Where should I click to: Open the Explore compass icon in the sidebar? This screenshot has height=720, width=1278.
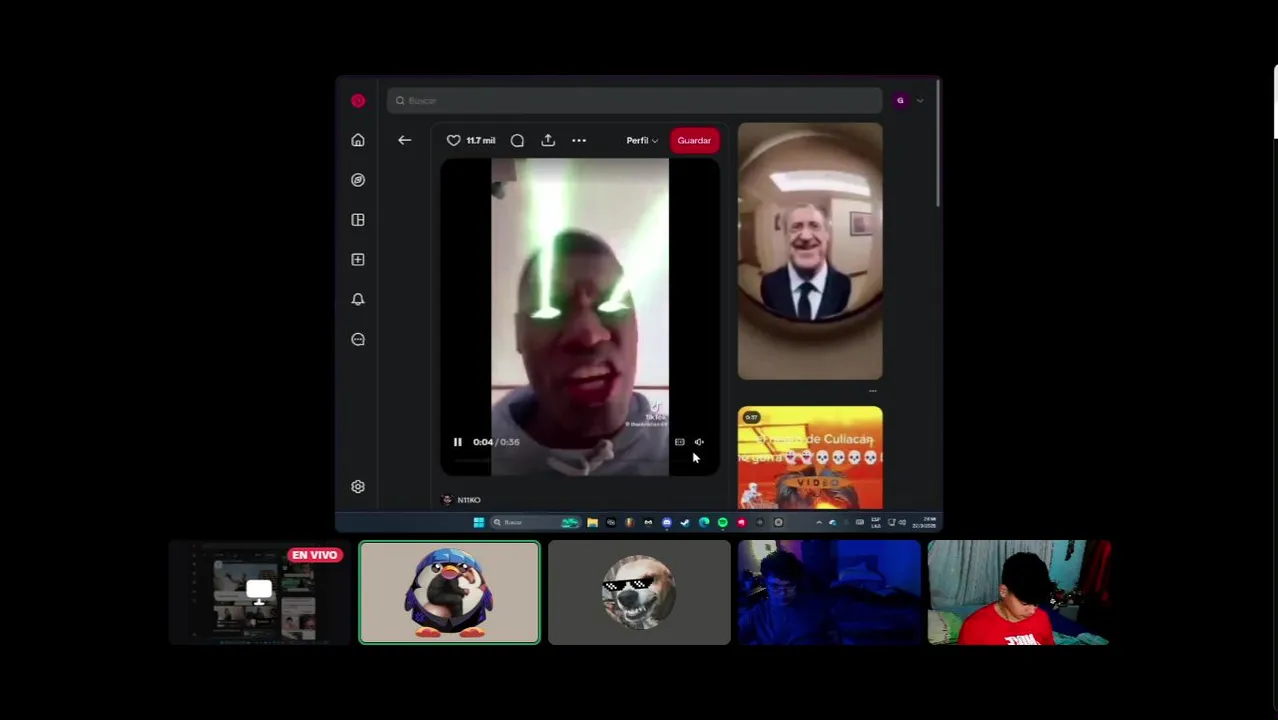(358, 180)
